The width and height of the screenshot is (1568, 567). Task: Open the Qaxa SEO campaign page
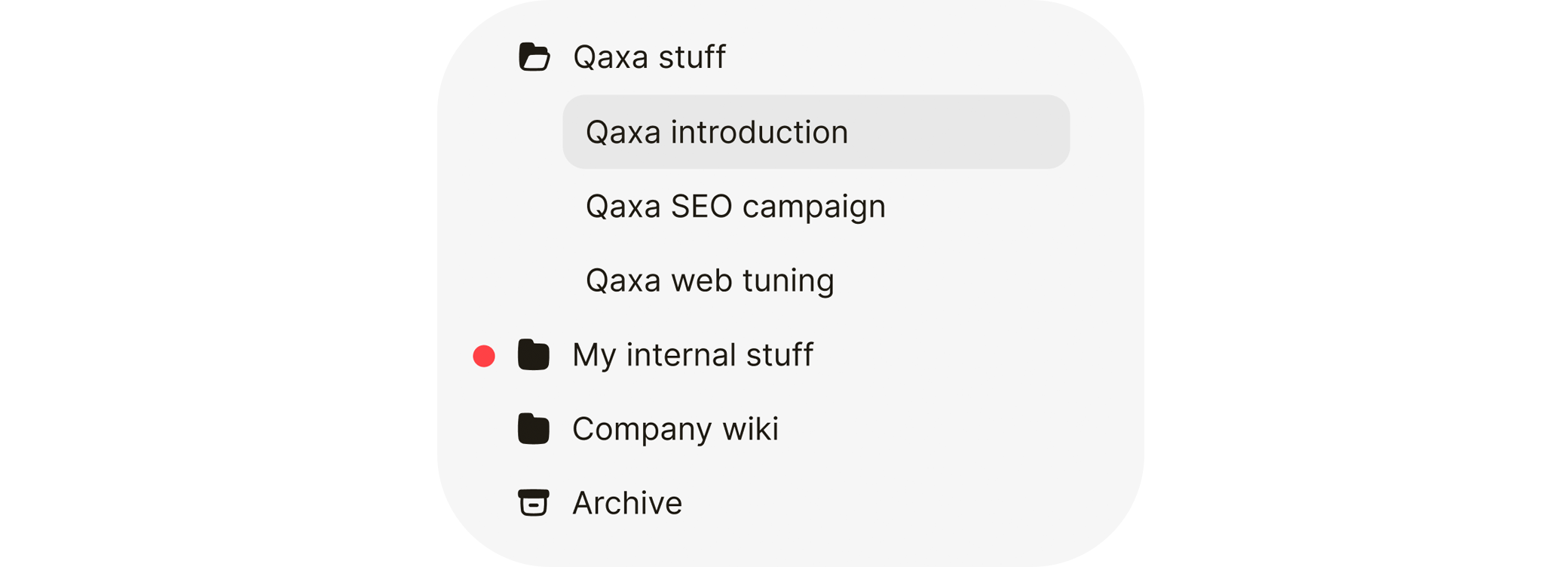click(735, 206)
